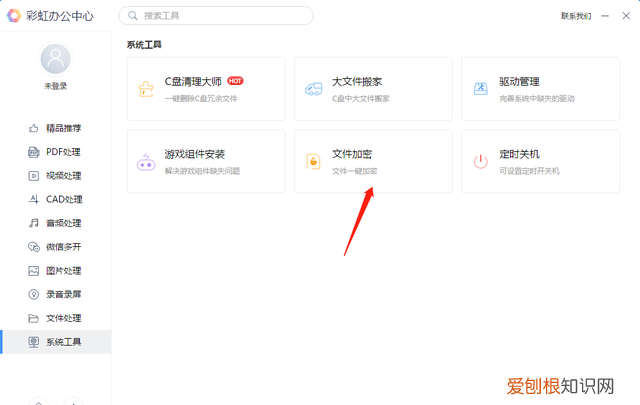Click the 解决游戏组件缺失问题 description
Screen dimensions: 640x405
tap(202, 171)
